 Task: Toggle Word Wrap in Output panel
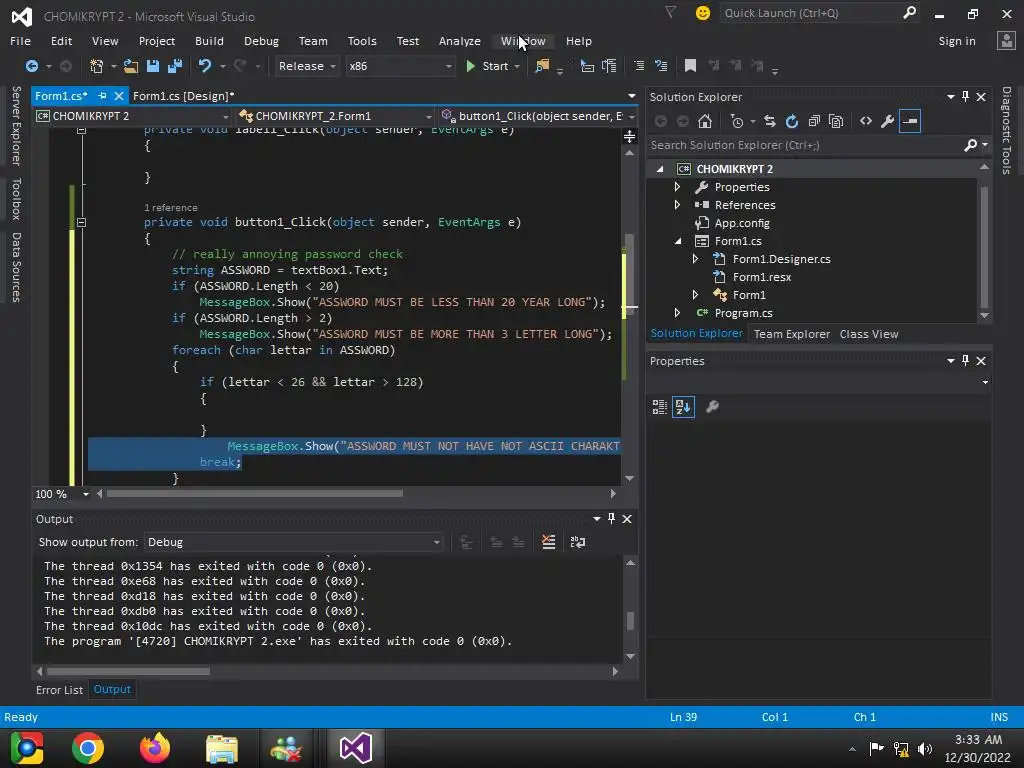(578, 542)
